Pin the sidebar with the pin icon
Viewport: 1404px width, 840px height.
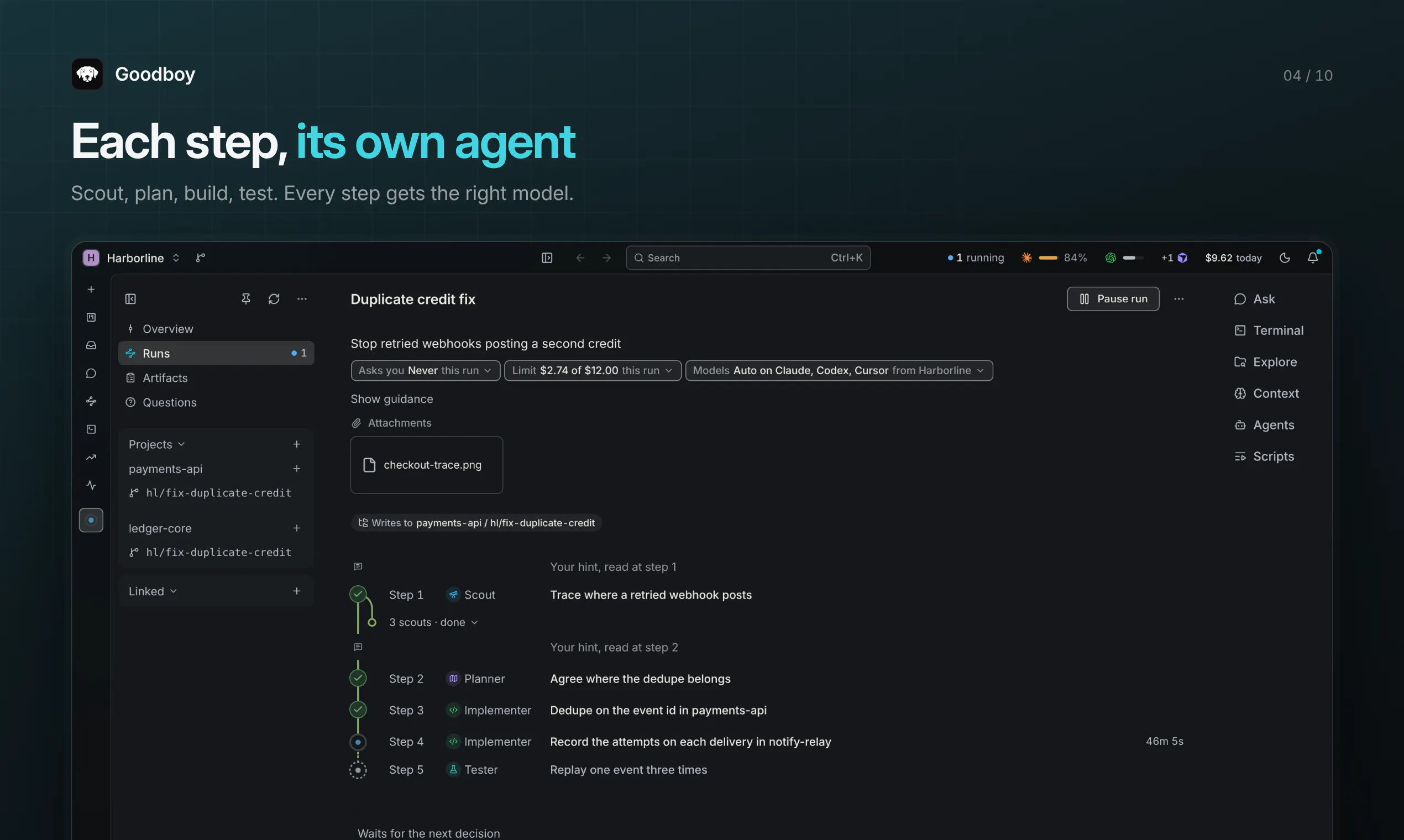[245, 300]
